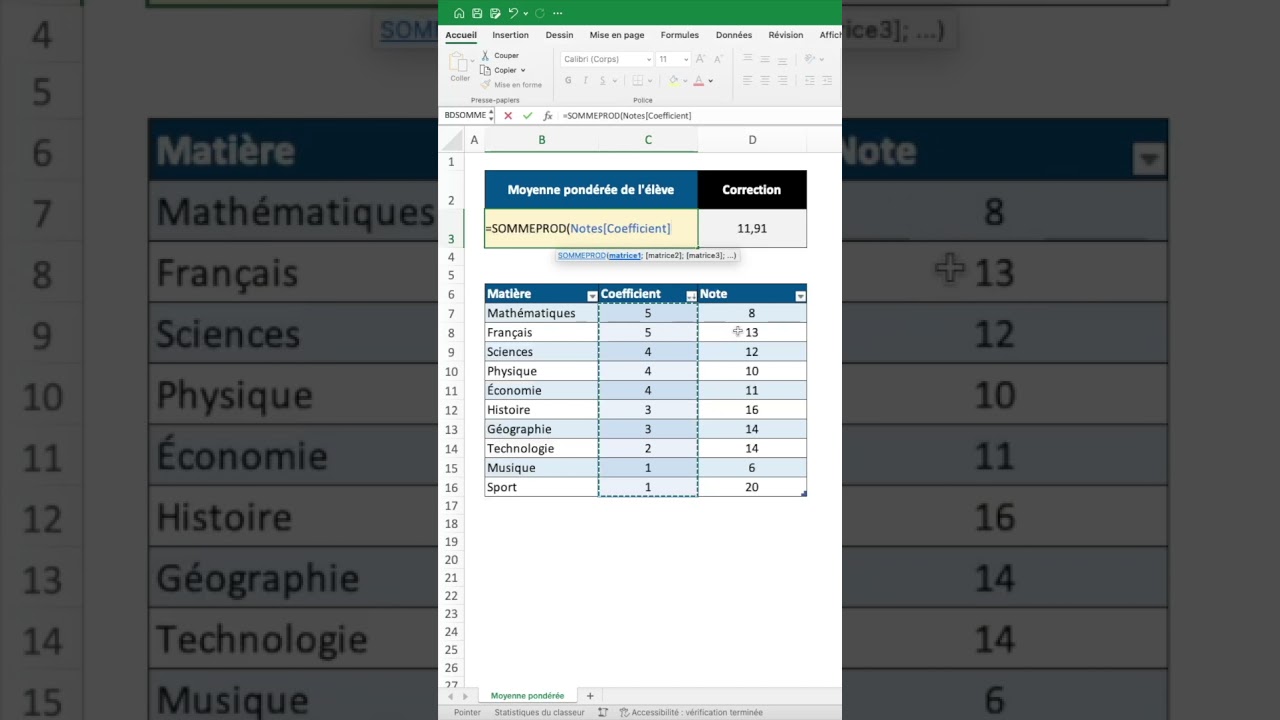Open the Matière column filter dropdown

592,296
